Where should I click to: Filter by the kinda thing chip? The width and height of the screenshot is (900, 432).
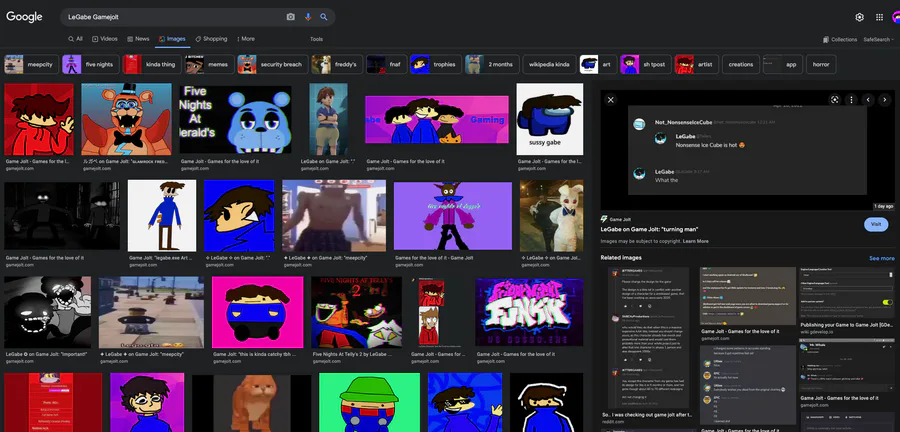[152, 64]
